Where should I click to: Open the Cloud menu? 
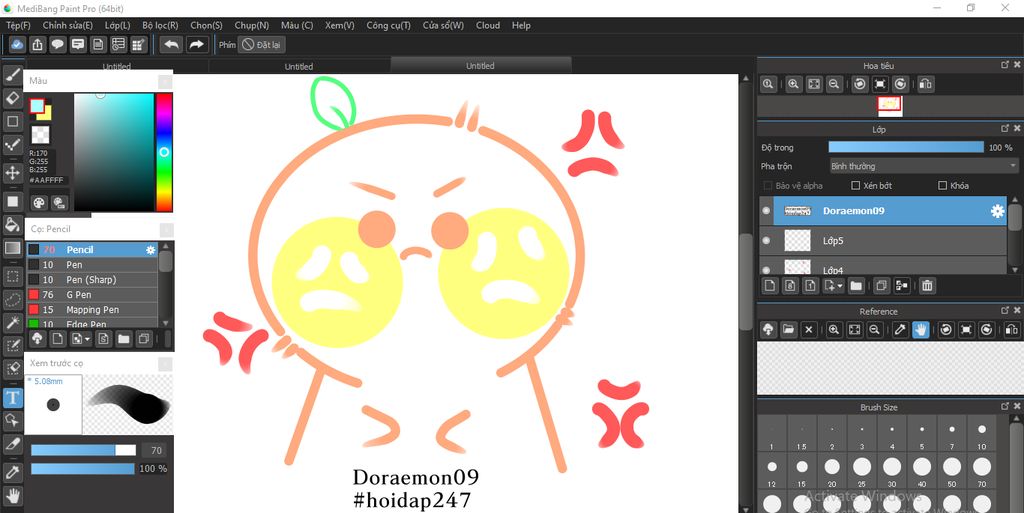click(x=488, y=25)
